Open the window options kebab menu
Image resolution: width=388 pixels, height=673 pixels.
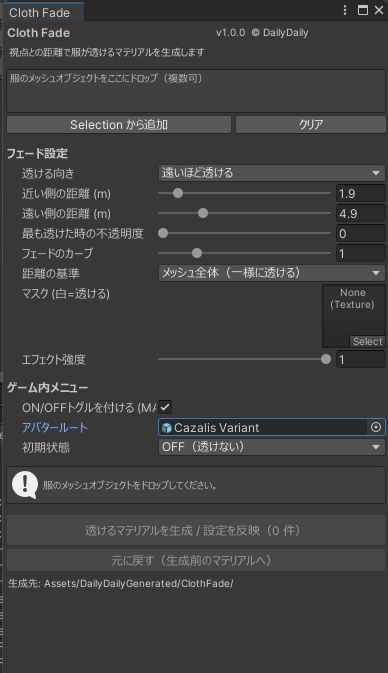pos(345,10)
